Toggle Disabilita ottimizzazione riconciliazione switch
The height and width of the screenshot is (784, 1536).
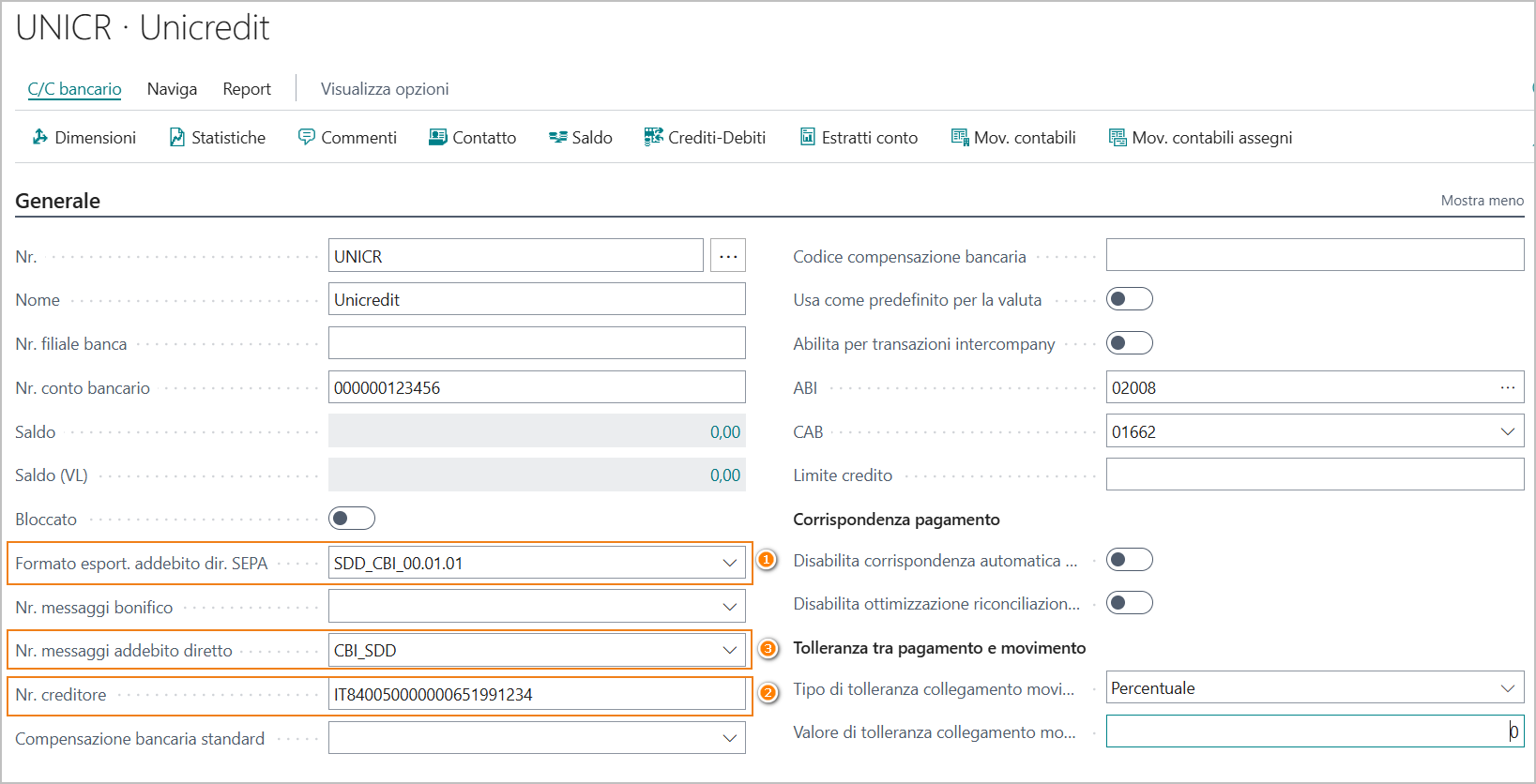1130,603
